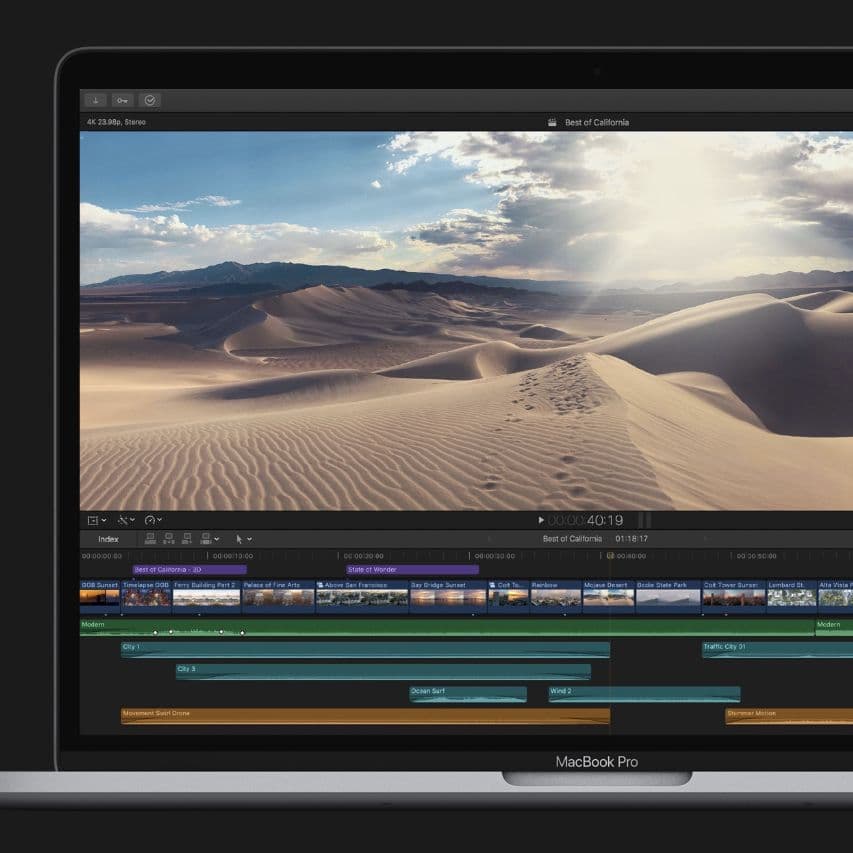Click the Best of California timeline project name
Screen dimensions: 853x853
(x=572, y=539)
